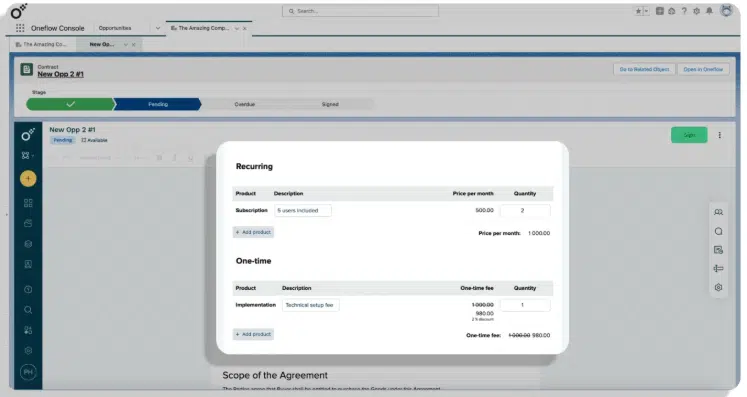Open the documents folder sidebar icon

tap(28, 223)
